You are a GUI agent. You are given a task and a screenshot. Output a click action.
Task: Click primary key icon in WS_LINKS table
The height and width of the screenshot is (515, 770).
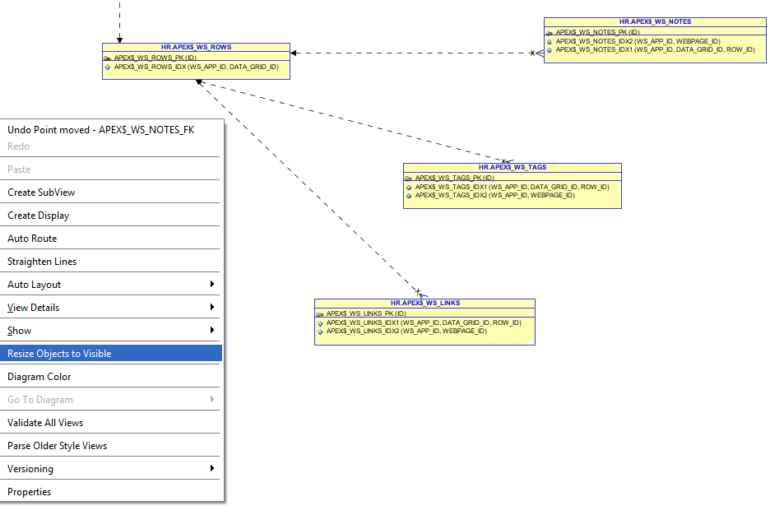(320, 314)
